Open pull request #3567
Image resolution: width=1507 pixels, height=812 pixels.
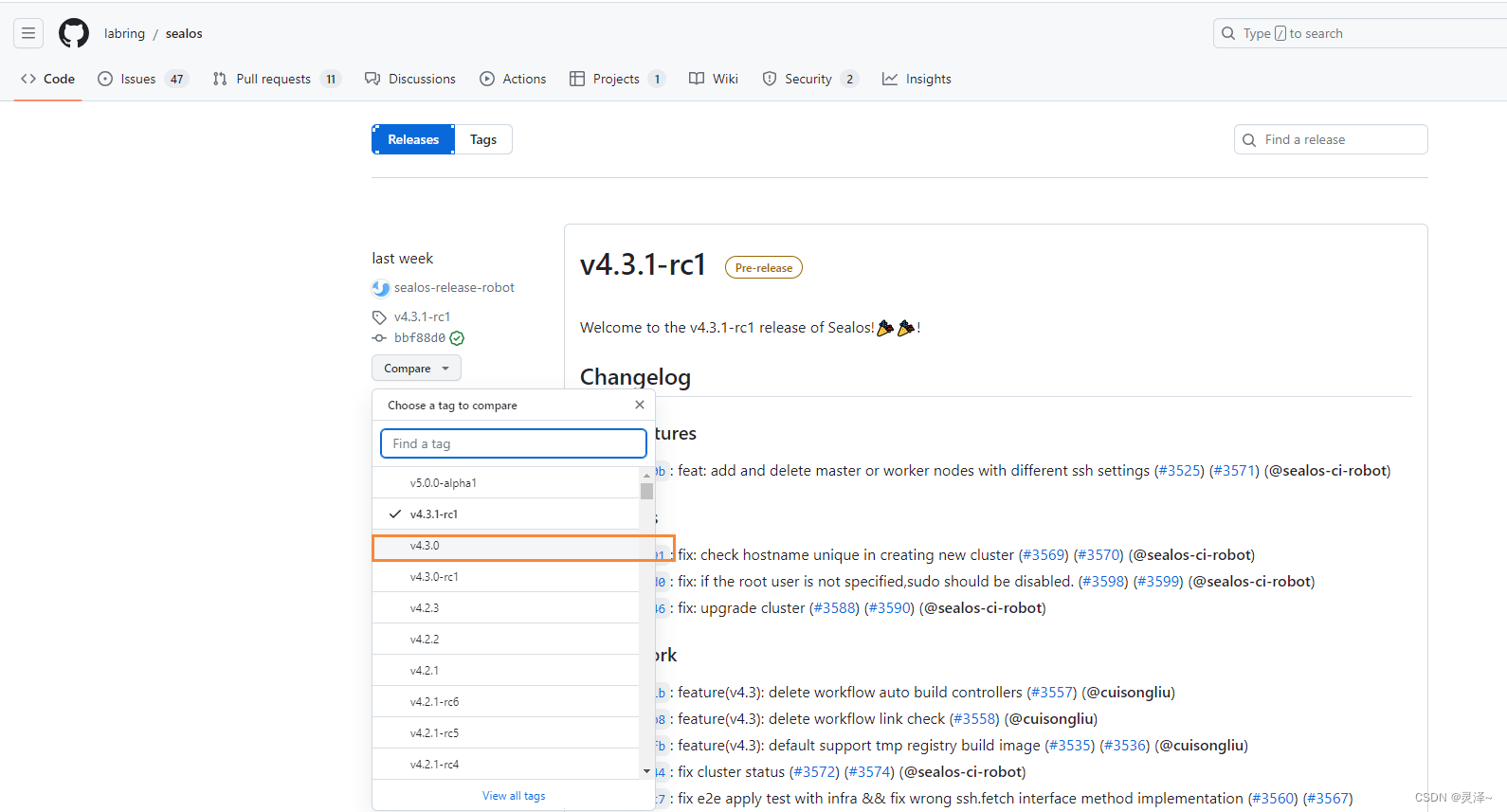click(x=1328, y=799)
